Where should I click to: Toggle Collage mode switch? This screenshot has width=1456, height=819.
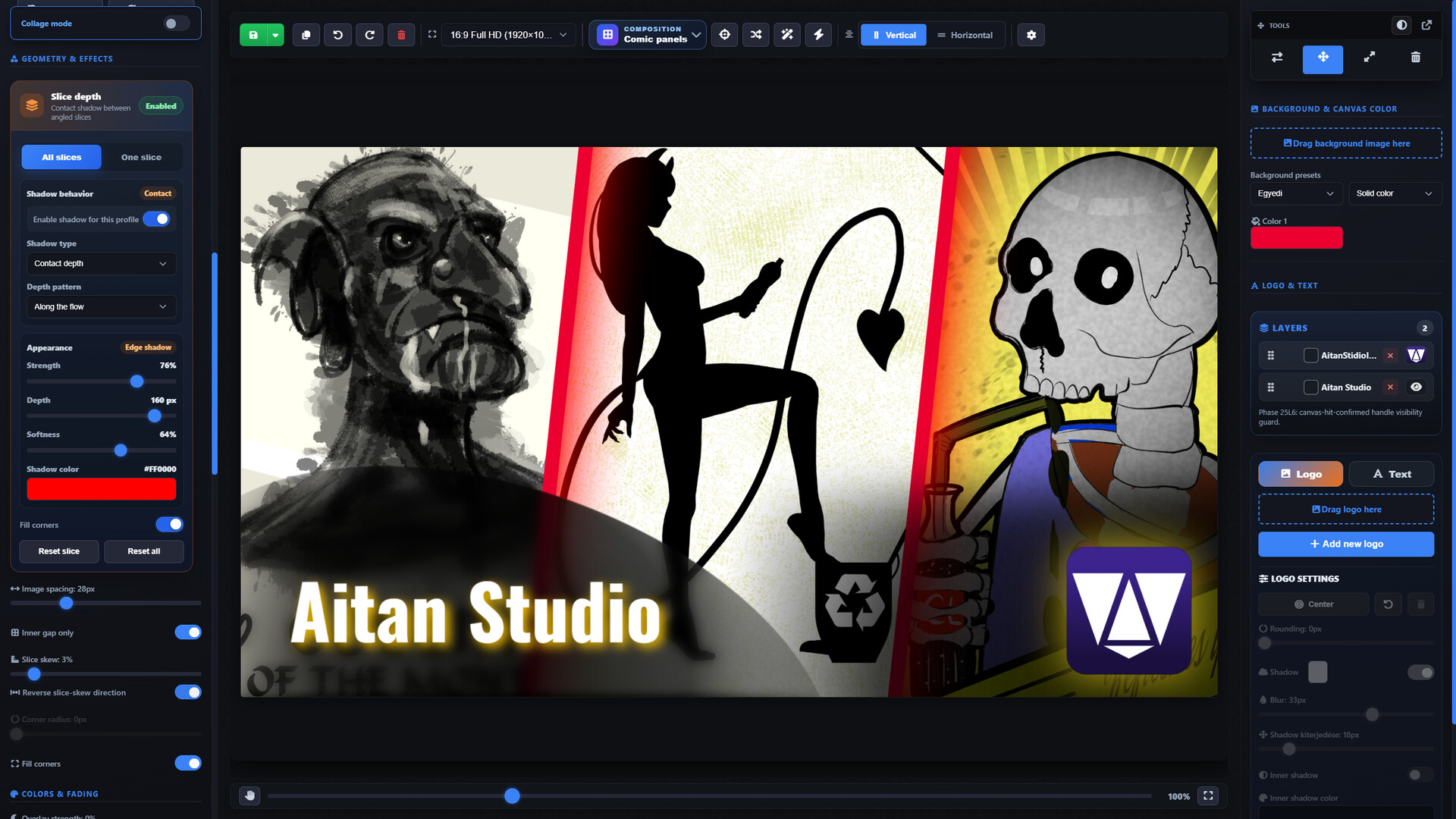[176, 24]
